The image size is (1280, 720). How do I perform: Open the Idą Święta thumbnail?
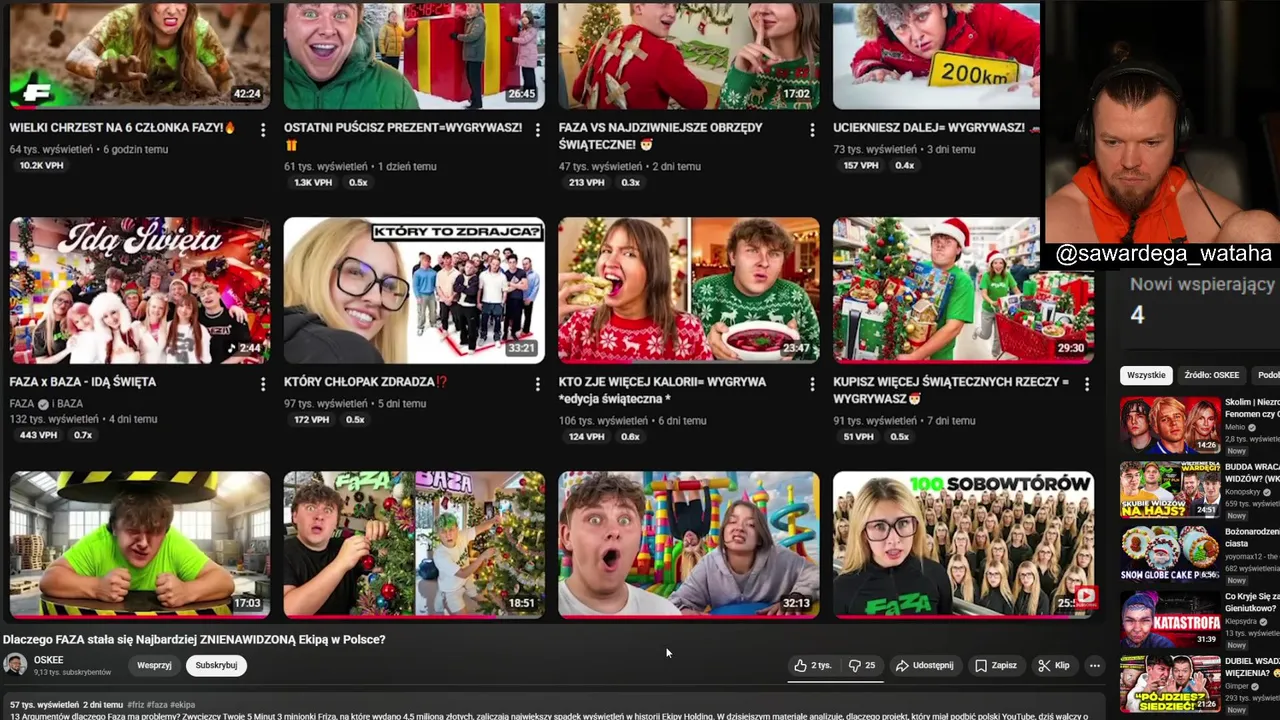(x=139, y=290)
